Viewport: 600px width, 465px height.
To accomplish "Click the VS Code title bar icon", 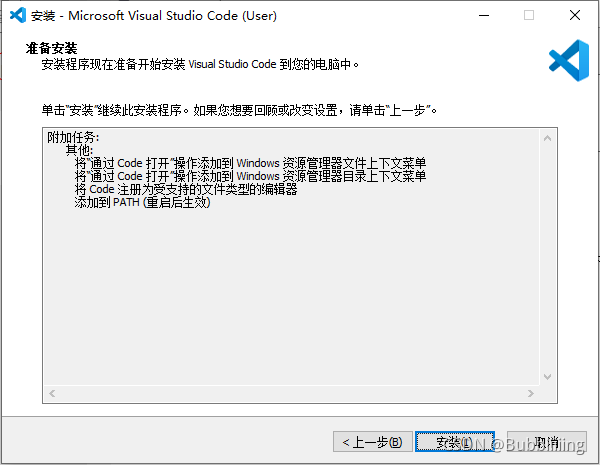I will click(18, 15).
